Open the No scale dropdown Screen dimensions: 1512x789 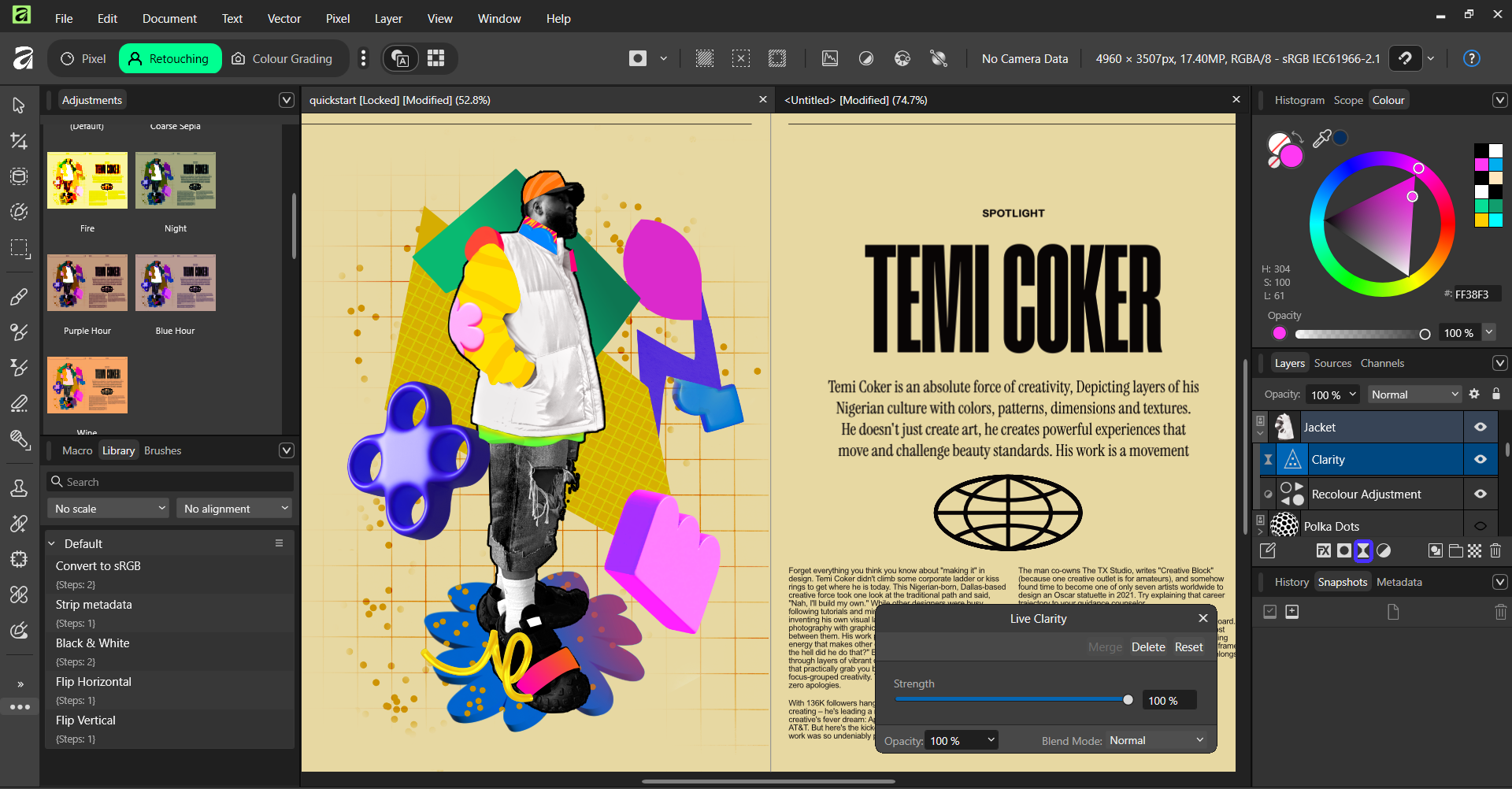(109, 509)
